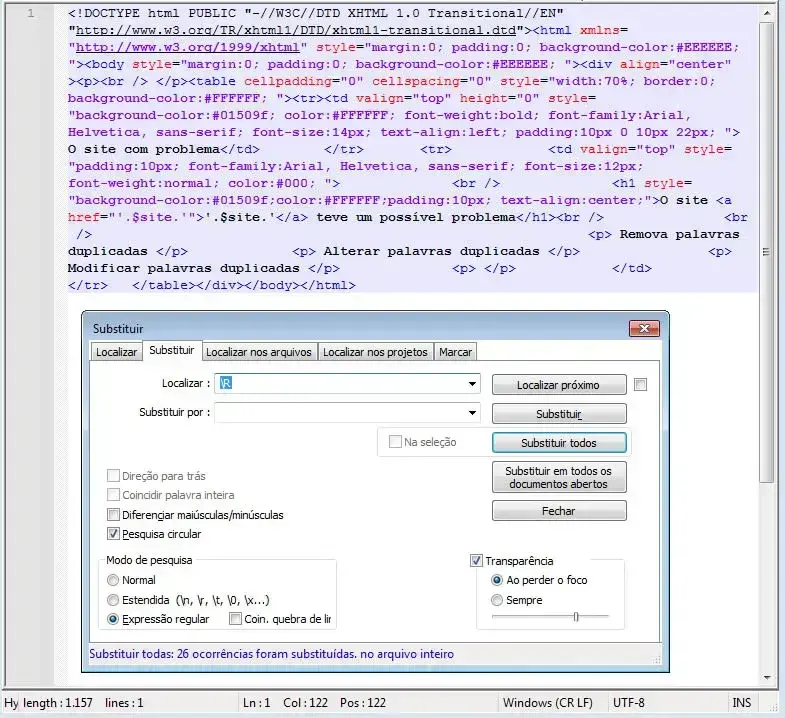Toggle the Transparência checkbox
This screenshot has width=785, height=718.
(476, 561)
